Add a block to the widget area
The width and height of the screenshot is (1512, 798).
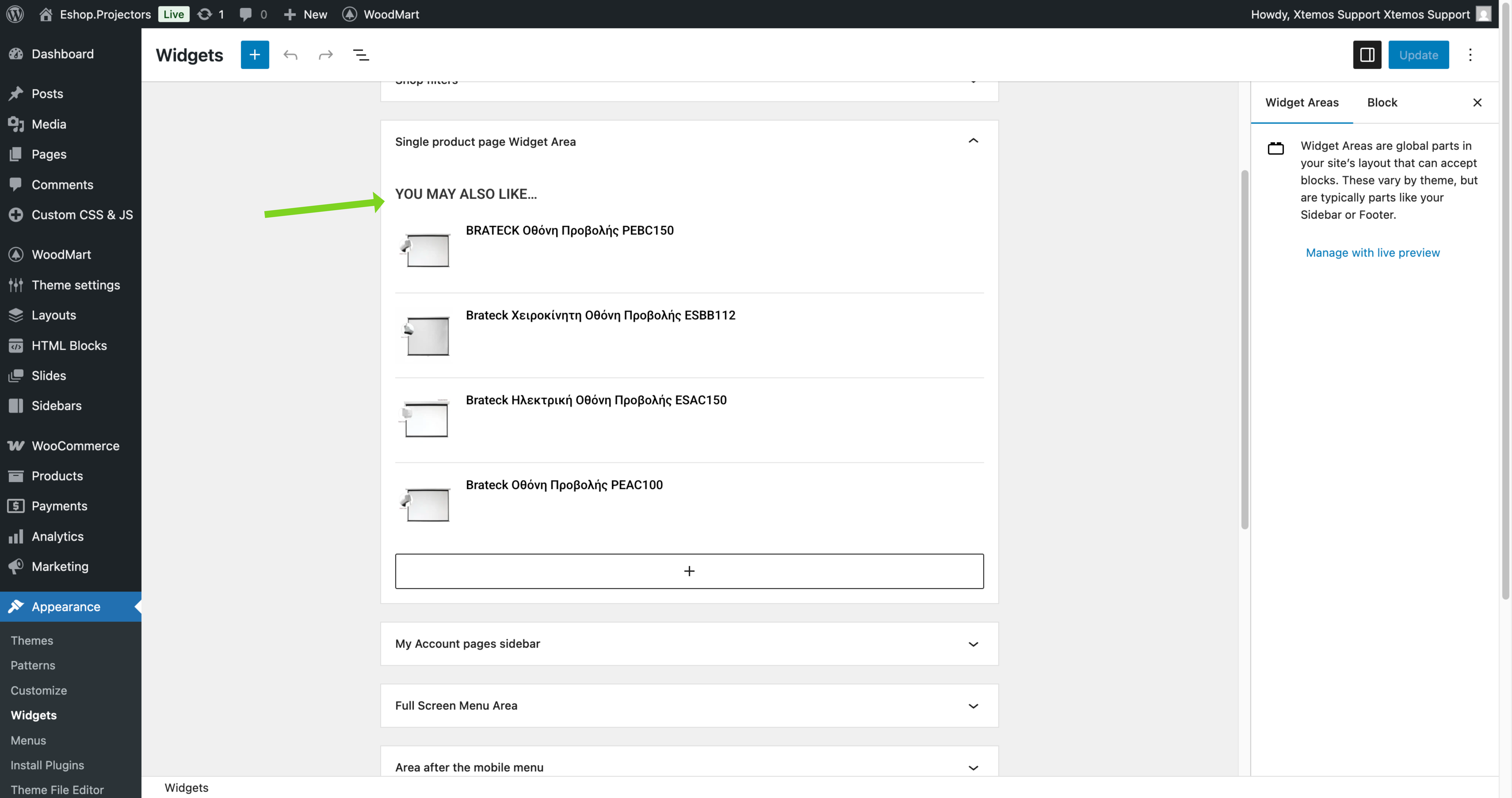689,571
